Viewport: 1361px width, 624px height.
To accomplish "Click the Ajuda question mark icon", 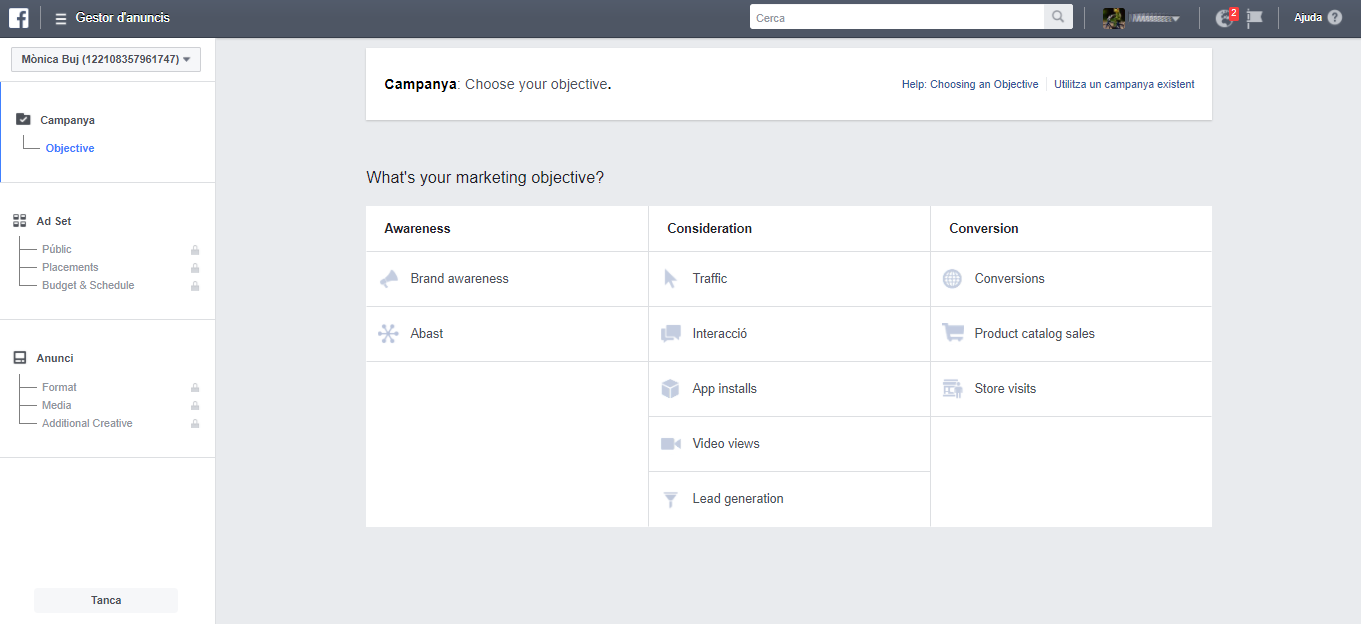I will [x=1334, y=18].
